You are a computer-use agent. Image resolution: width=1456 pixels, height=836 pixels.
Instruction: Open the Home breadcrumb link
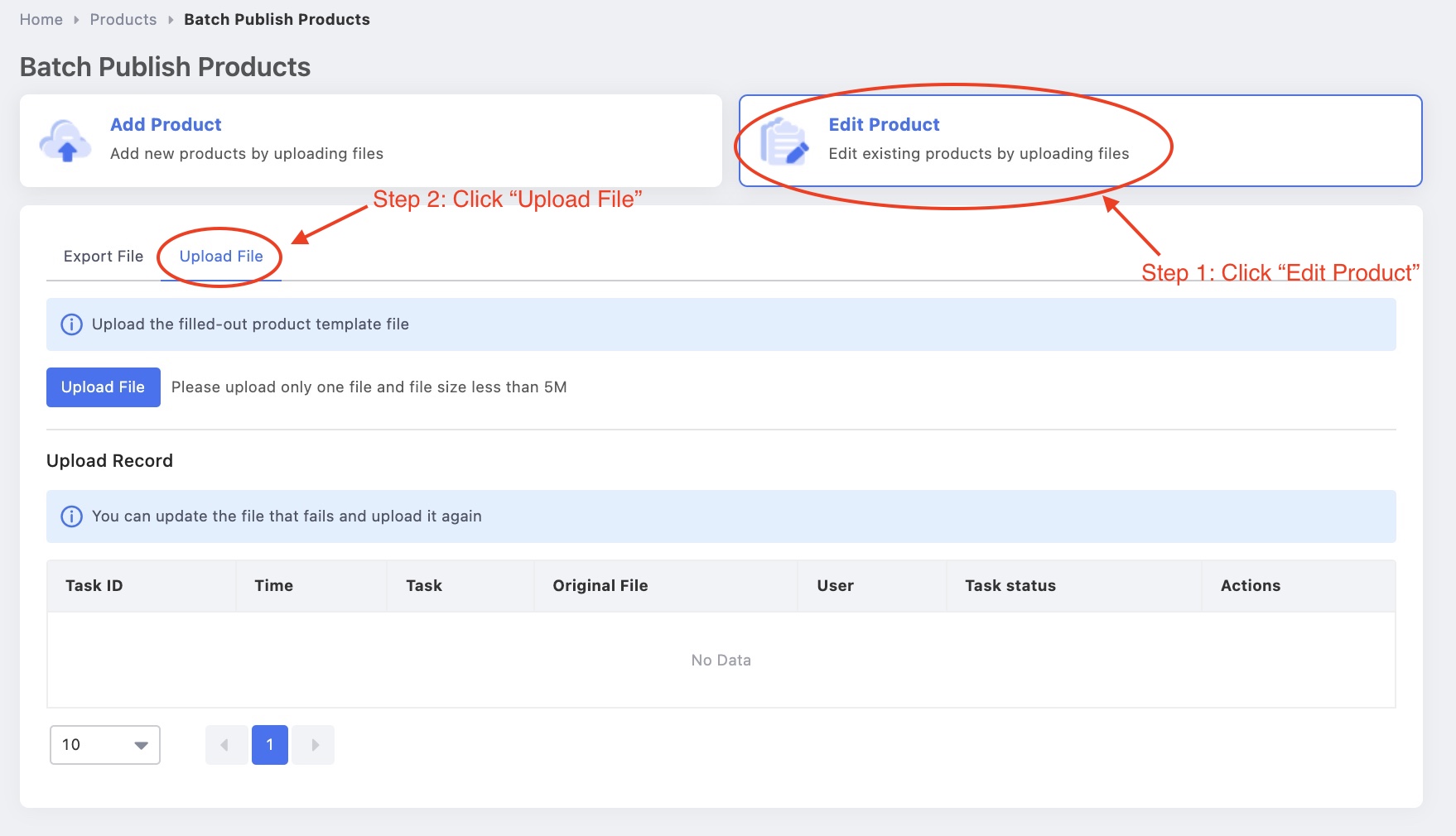click(x=41, y=20)
